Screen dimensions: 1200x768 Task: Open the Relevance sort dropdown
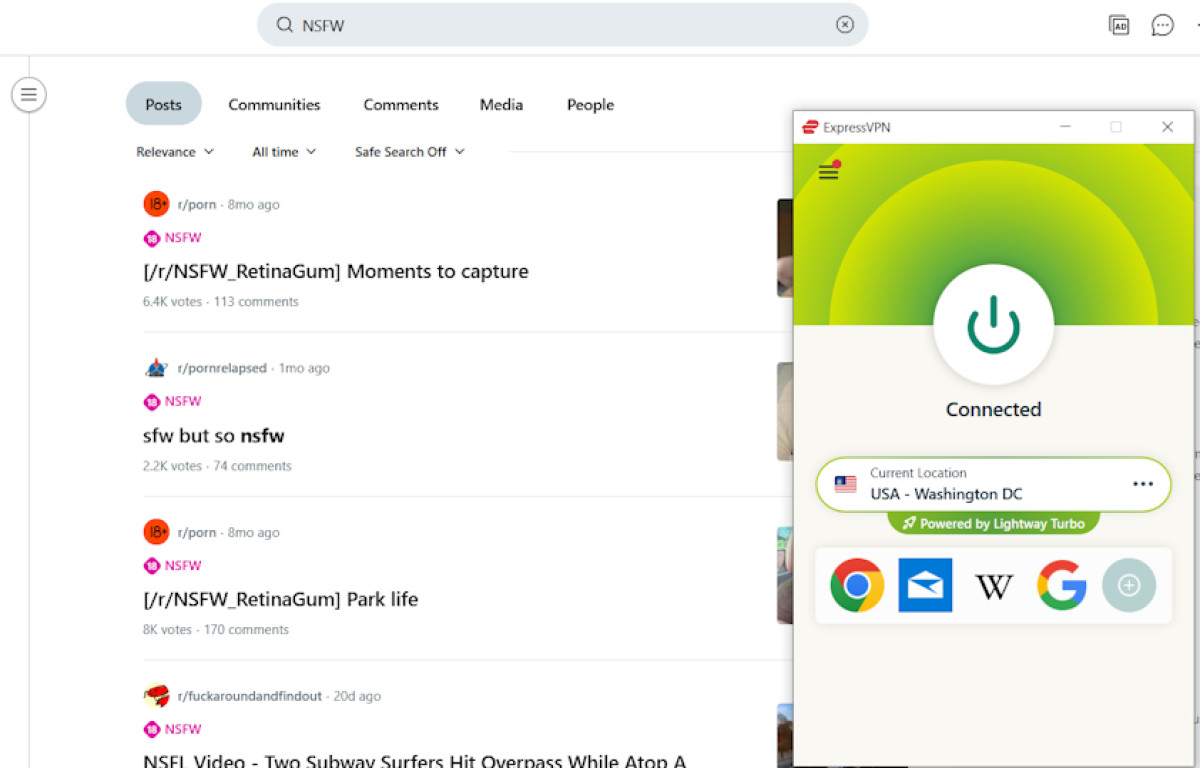(x=175, y=152)
